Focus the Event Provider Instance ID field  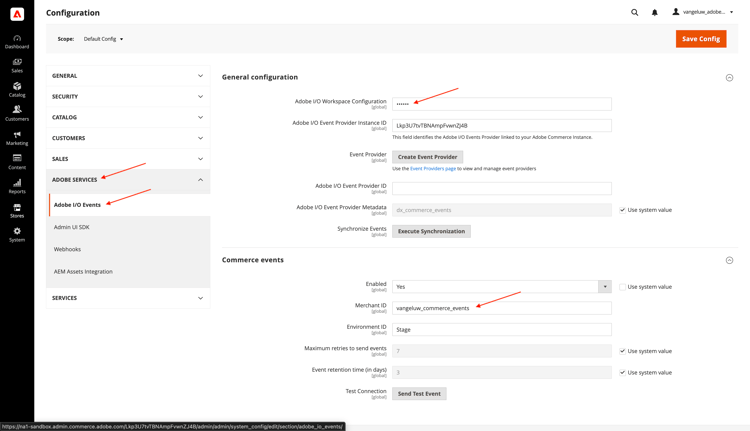coord(502,125)
